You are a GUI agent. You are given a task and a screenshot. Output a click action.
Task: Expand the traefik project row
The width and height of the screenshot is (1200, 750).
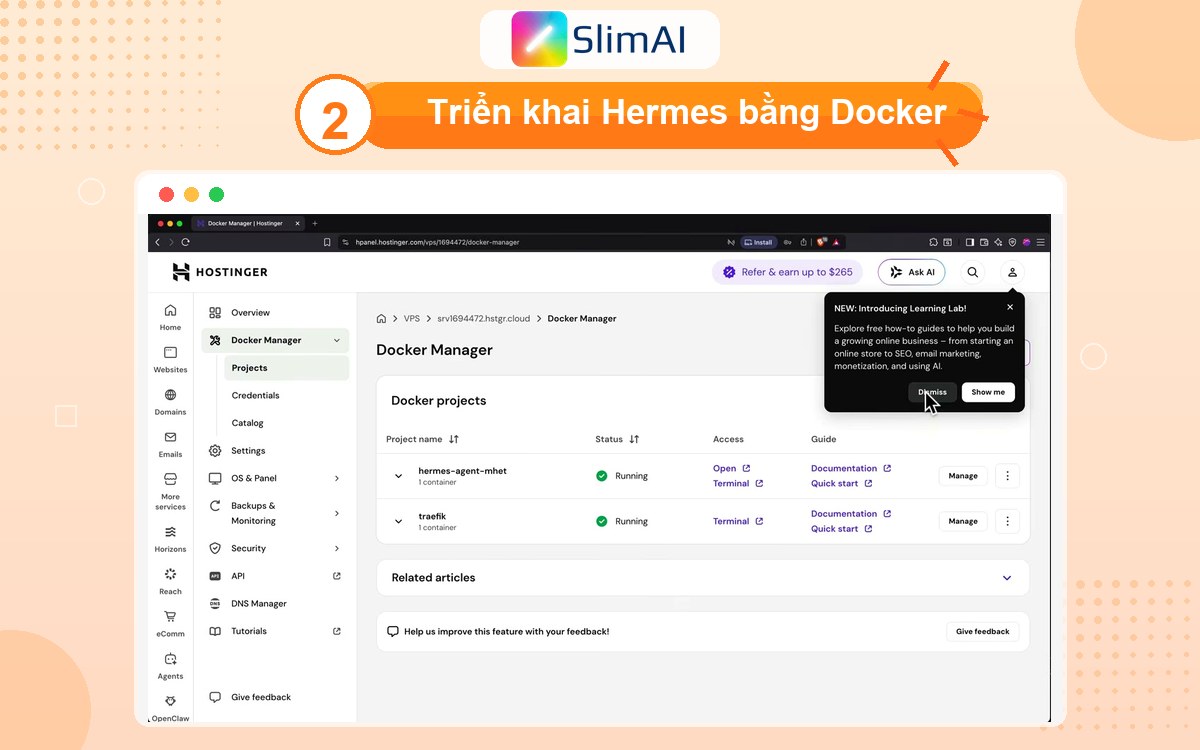pyautogui.click(x=398, y=521)
